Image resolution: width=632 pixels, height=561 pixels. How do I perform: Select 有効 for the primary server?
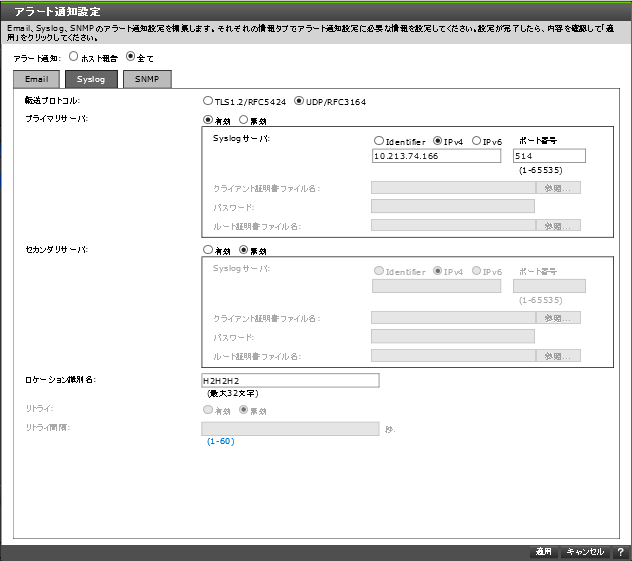pyautogui.click(x=208, y=119)
